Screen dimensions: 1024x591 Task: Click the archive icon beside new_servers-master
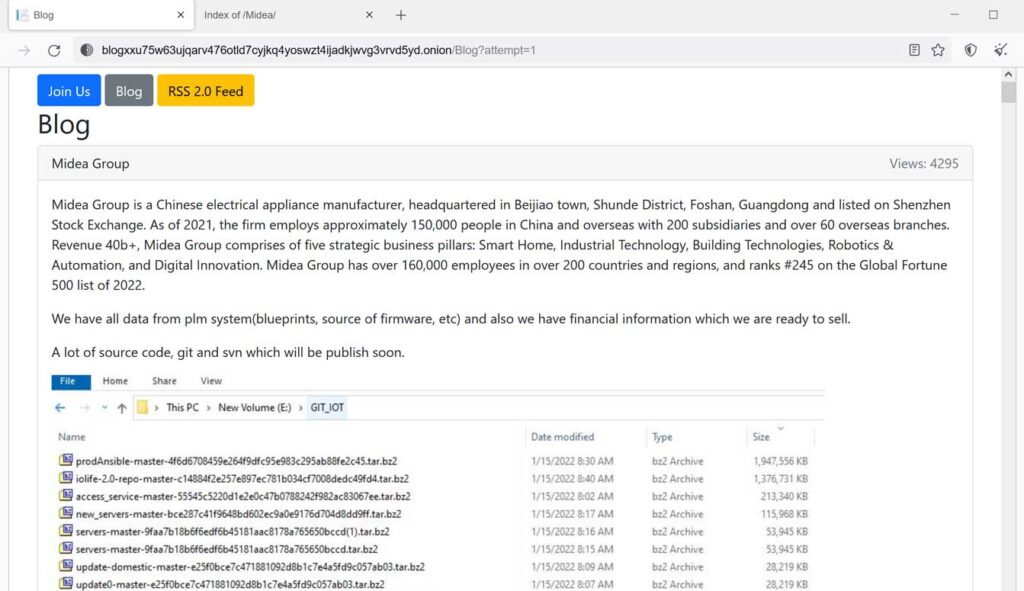click(66, 513)
